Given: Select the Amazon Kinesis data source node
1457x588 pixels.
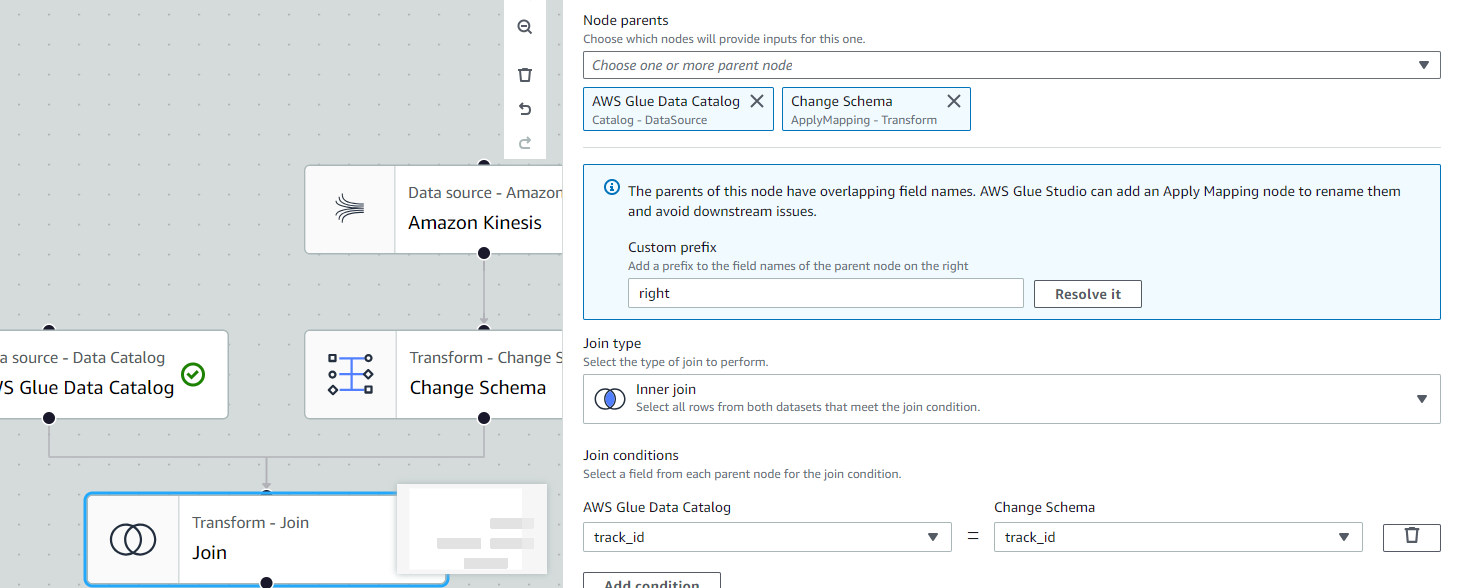Looking at the screenshot, I should click(433, 209).
